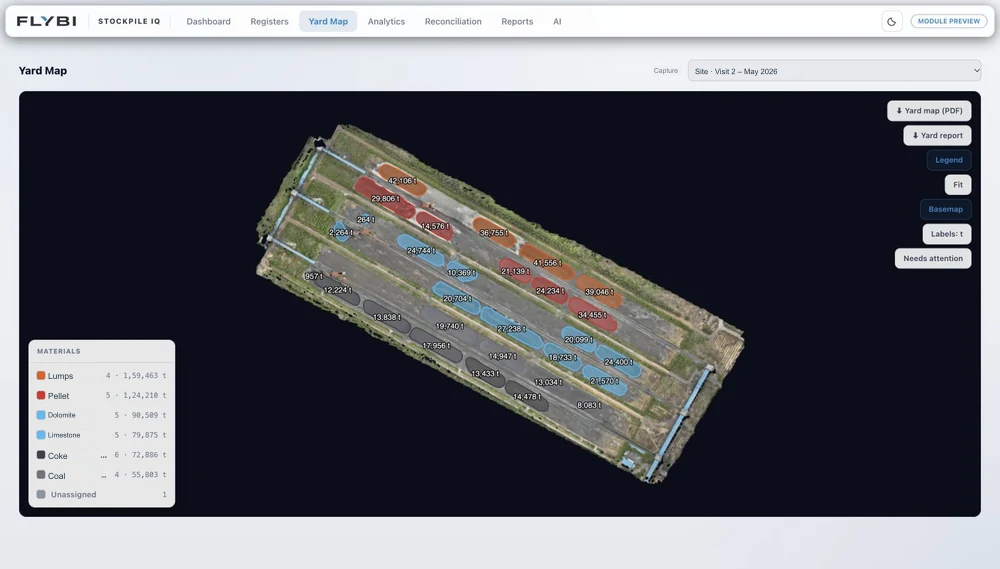Open the Registers tab
The width and height of the screenshot is (1000, 569).
click(269, 21)
